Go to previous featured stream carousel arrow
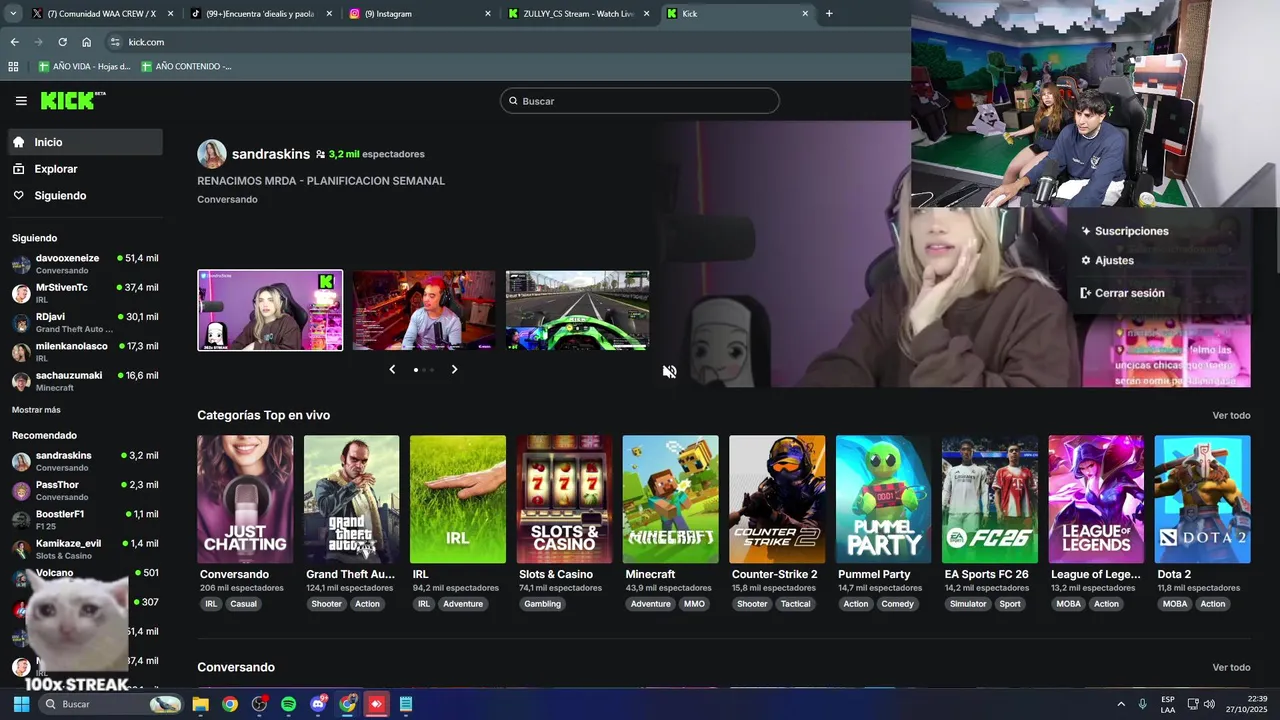 392,369
